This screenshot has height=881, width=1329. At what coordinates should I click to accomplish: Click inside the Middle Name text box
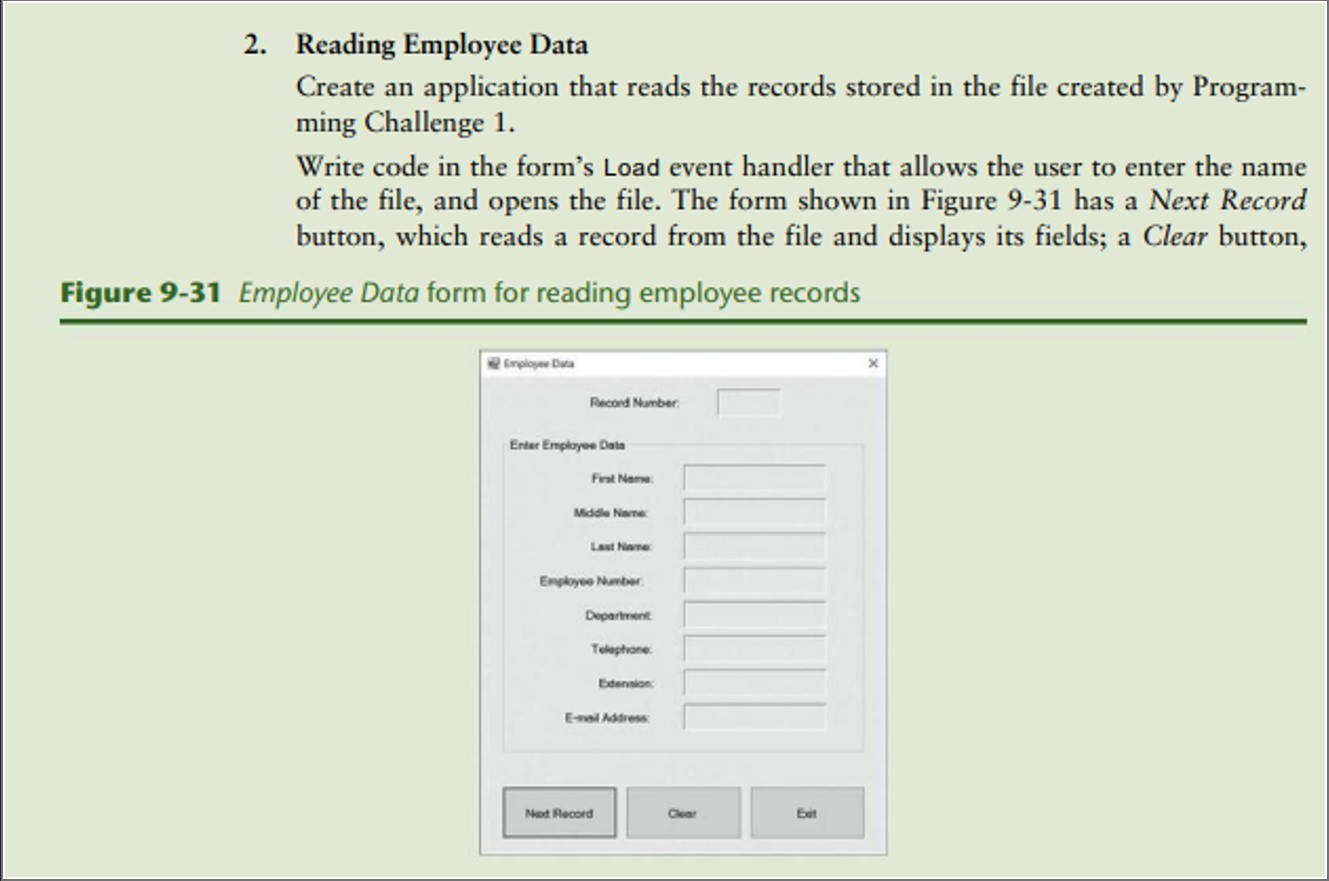(x=754, y=512)
